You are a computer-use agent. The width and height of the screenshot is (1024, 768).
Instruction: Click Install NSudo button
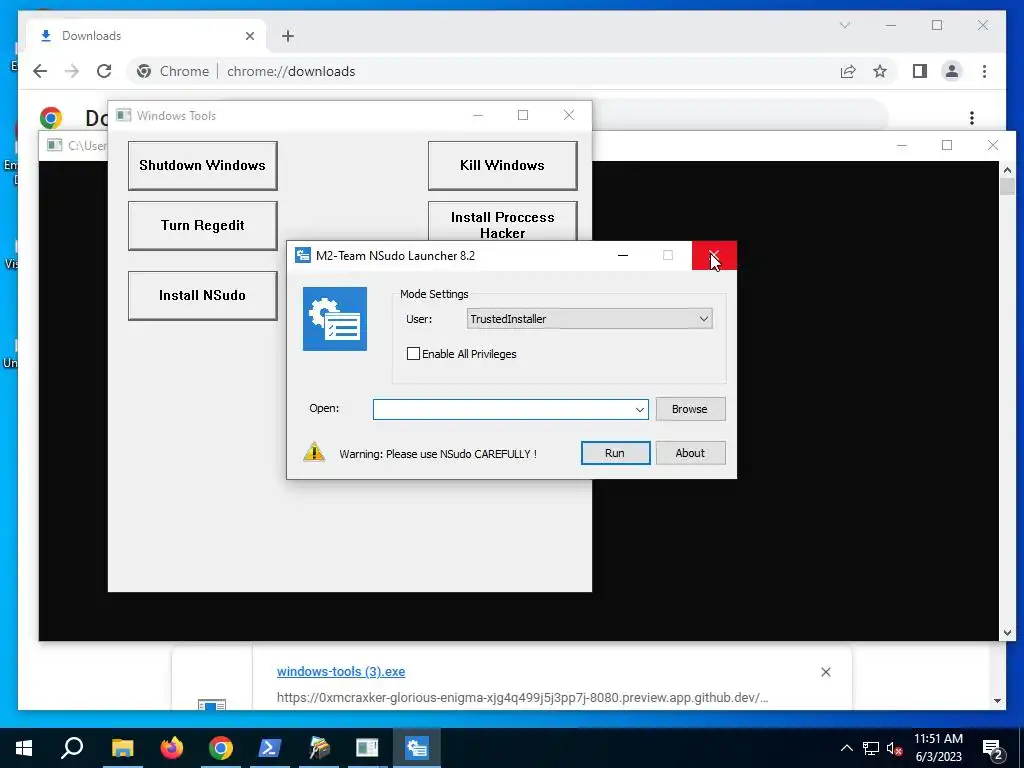(202, 295)
